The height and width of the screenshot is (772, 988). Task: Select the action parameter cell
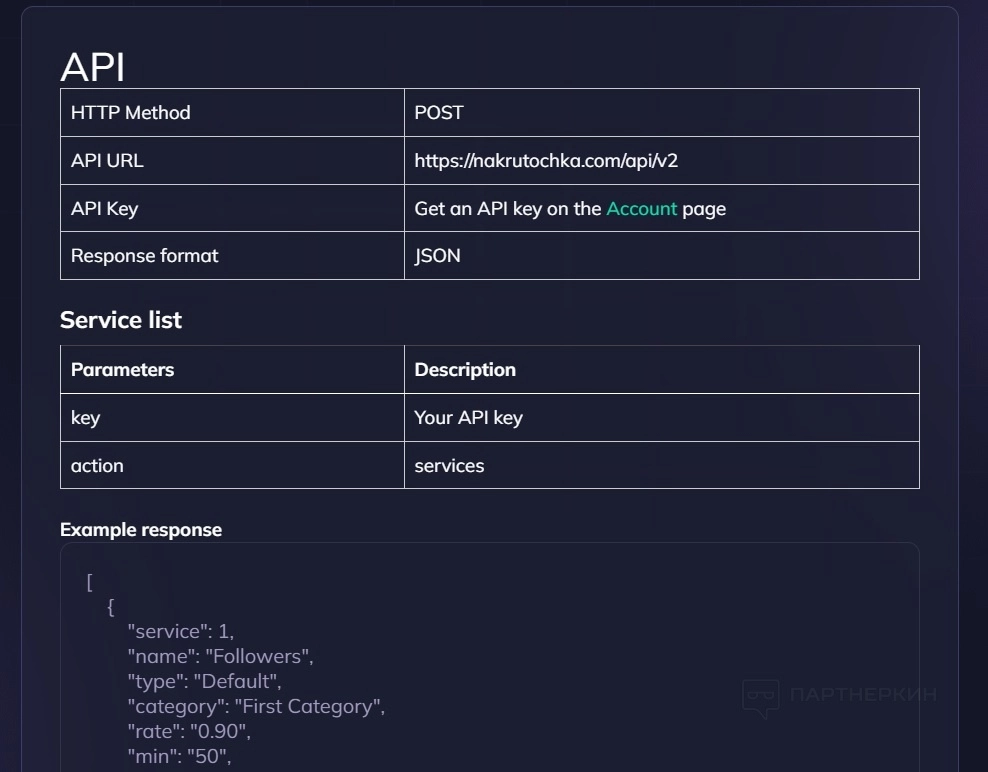pyautogui.click(x=98, y=466)
